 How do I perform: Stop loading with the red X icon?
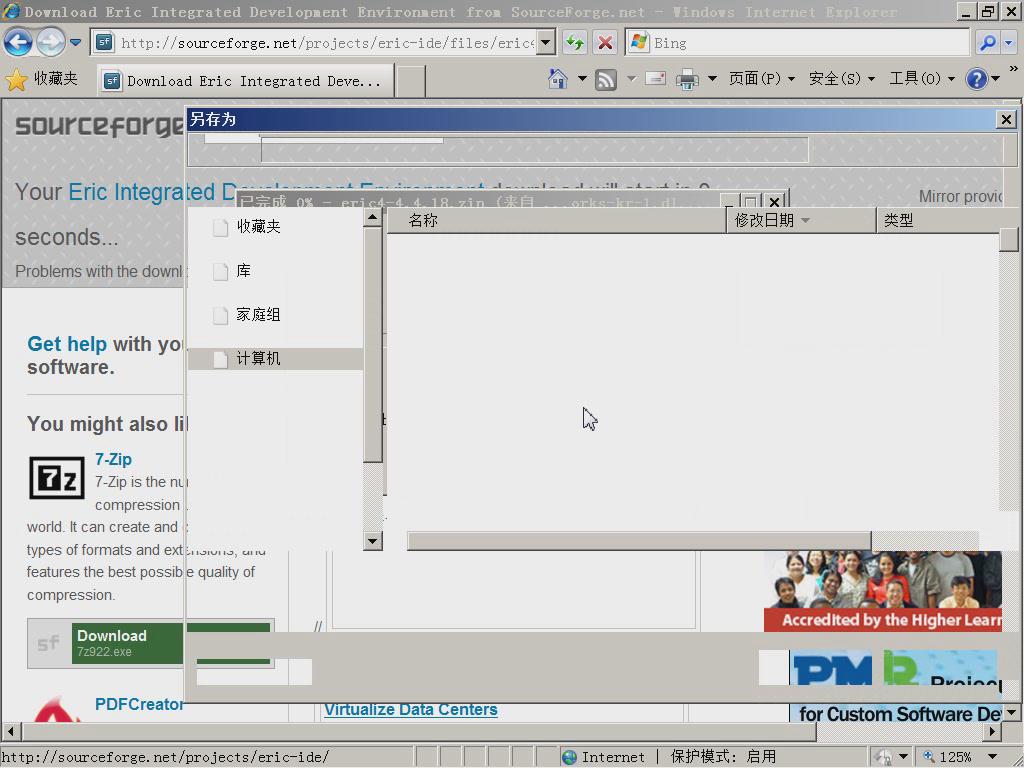coord(605,43)
